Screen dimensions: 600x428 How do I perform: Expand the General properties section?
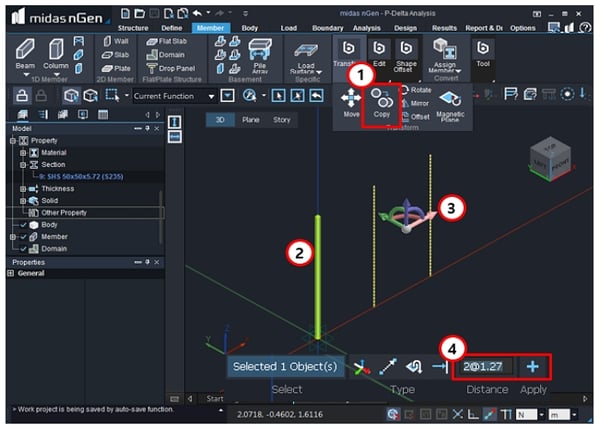click(x=11, y=273)
